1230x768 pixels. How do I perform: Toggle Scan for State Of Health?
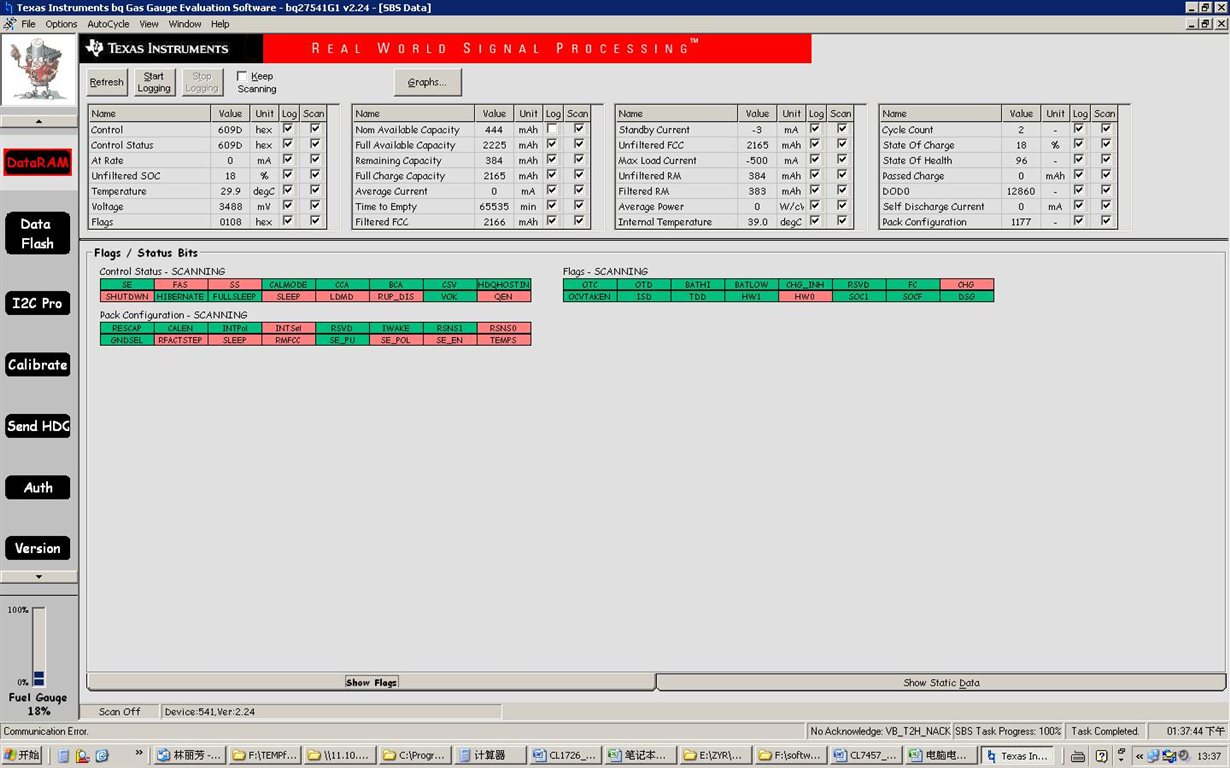pos(1106,160)
